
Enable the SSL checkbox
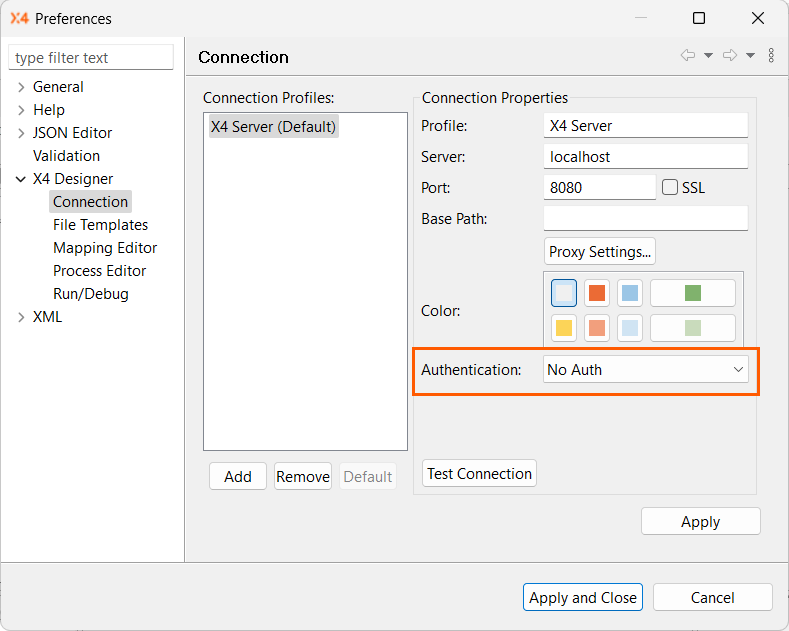click(x=670, y=187)
